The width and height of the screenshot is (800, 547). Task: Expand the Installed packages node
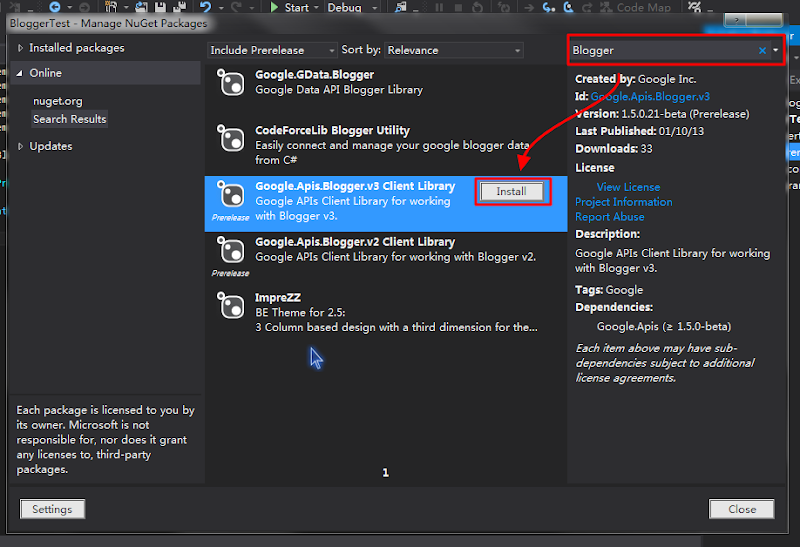(20, 48)
